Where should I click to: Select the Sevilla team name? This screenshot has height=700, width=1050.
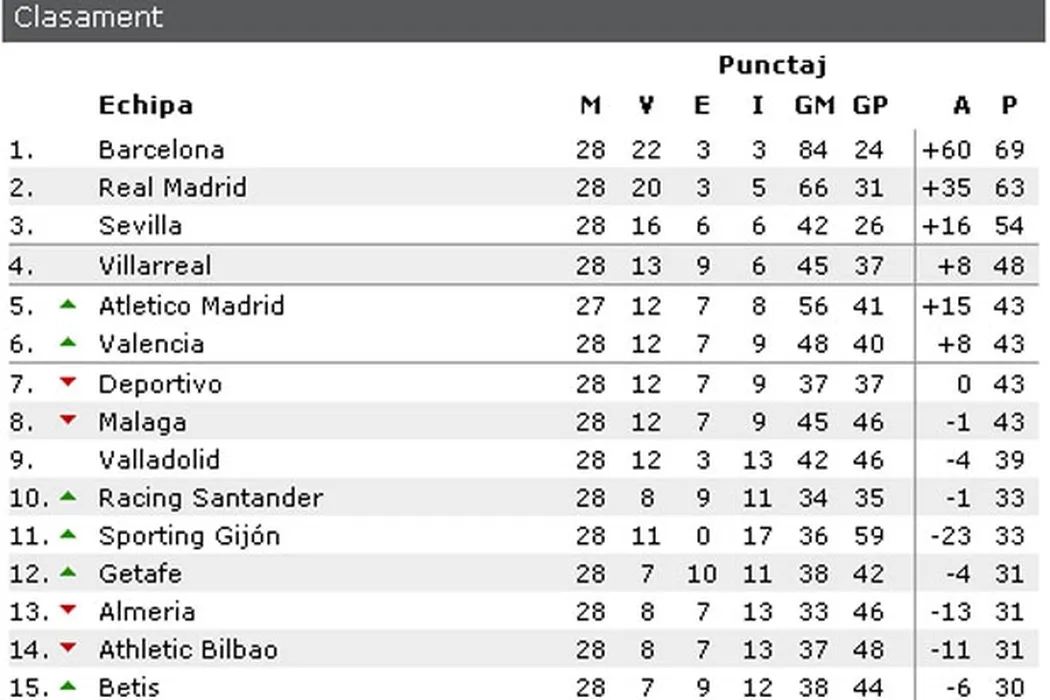pyautogui.click(x=140, y=226)
